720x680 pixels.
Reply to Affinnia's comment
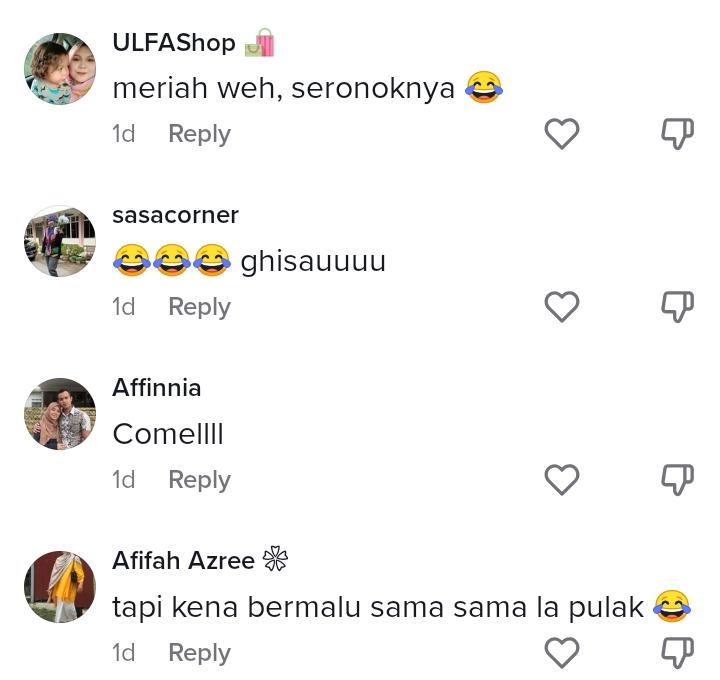199,481
